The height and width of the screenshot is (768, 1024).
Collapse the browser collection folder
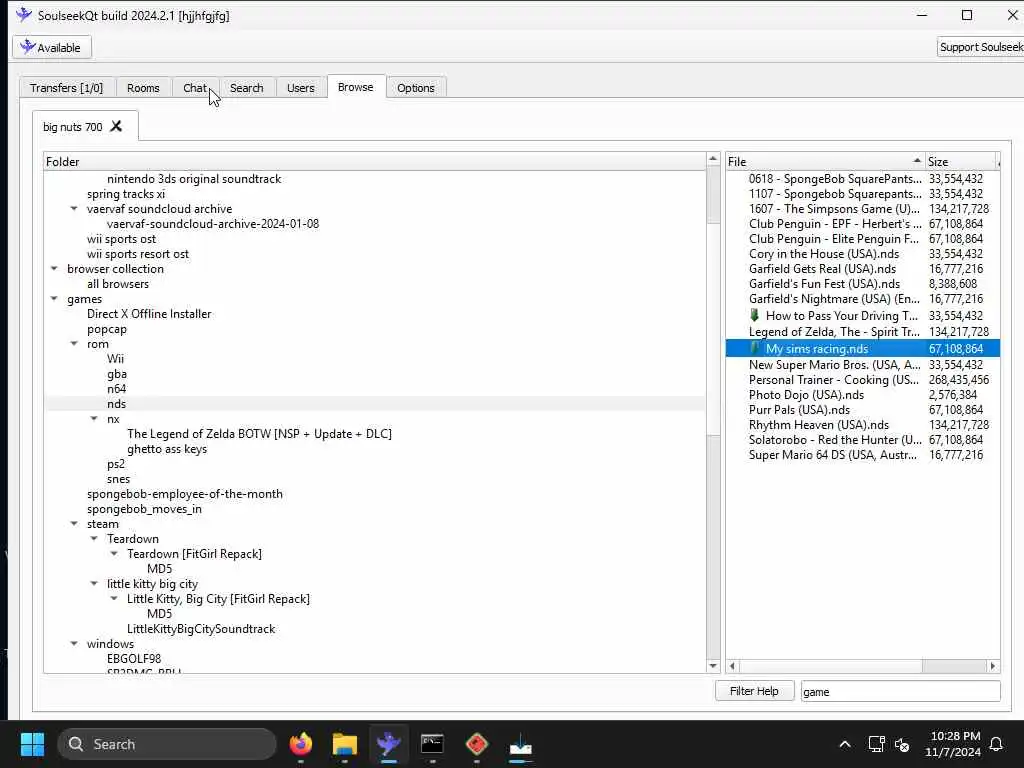[x=54, y=269]
